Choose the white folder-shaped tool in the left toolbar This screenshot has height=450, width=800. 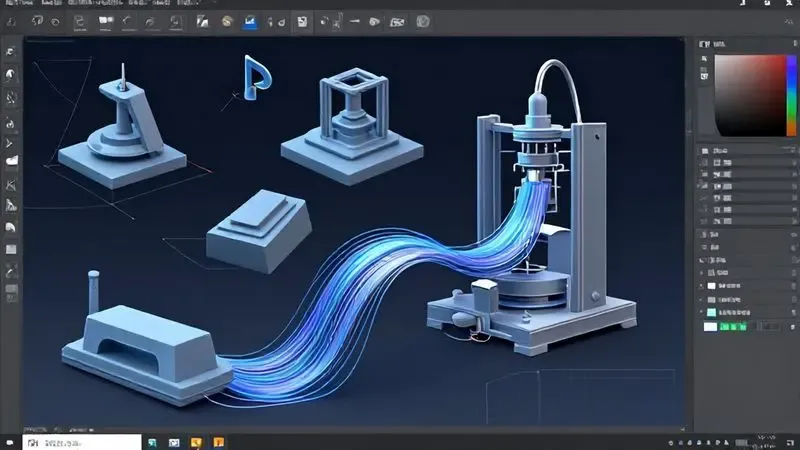pos(11,162)
